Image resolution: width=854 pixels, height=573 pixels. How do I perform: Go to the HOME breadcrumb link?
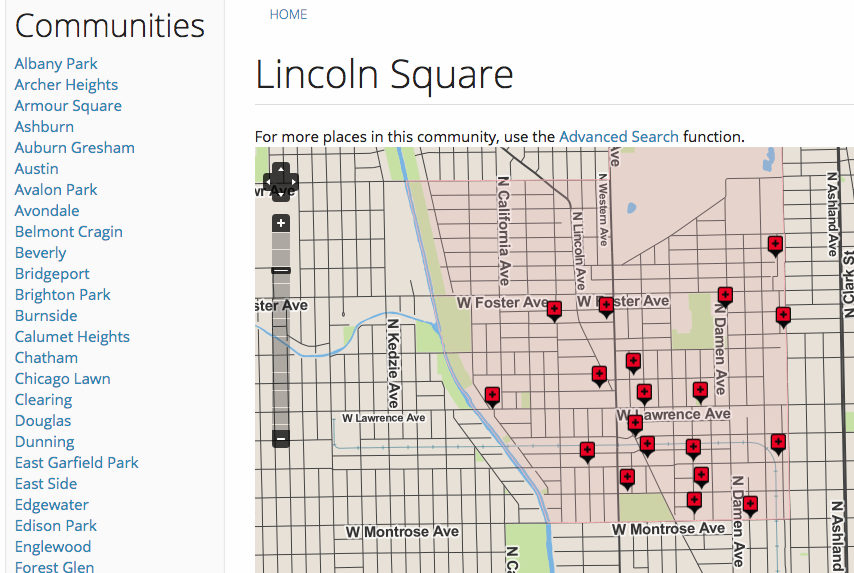(x=288, y=14)
